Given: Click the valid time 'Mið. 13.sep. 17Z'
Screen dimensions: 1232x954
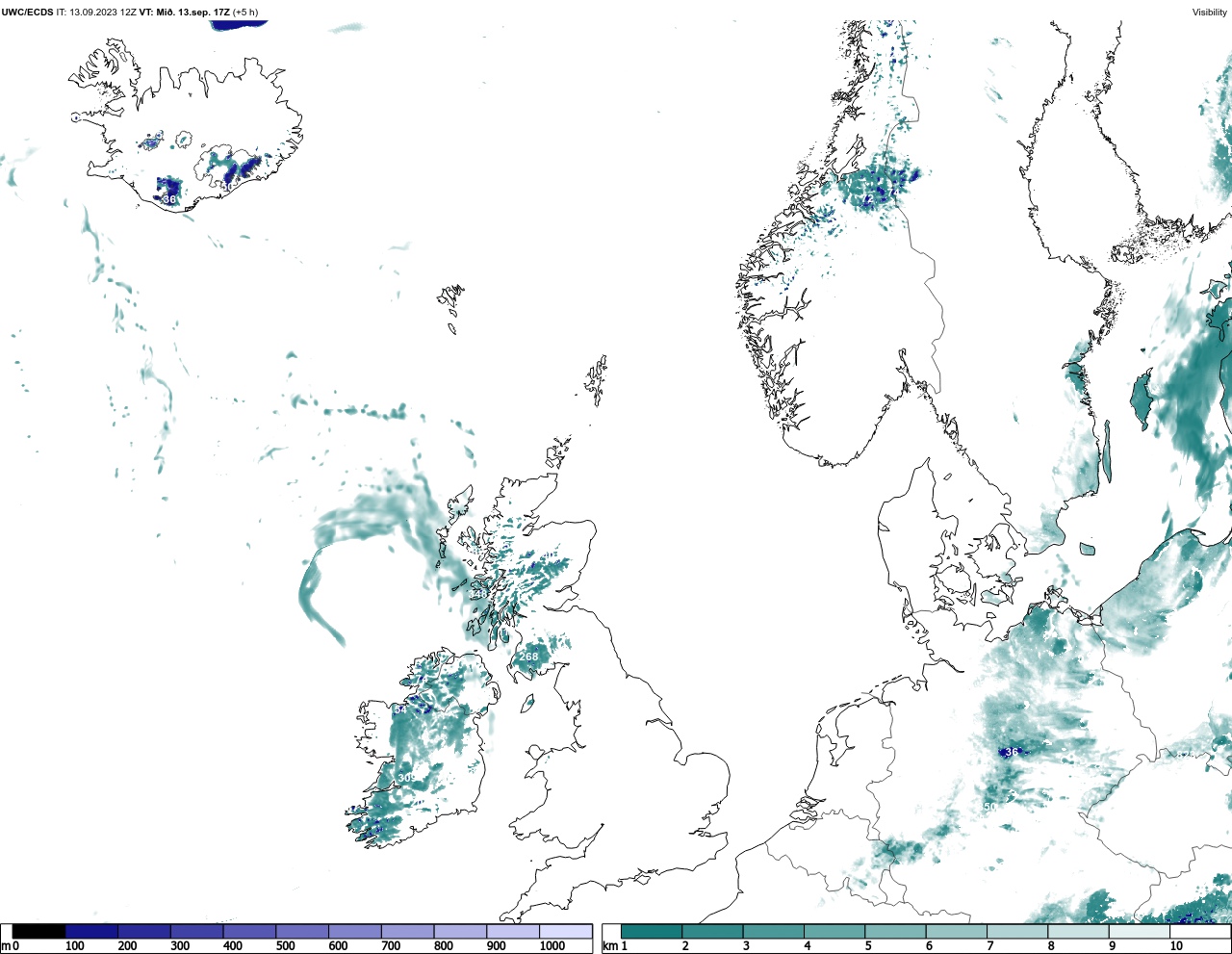Looking at the screenshot, I should pos(193,13).
